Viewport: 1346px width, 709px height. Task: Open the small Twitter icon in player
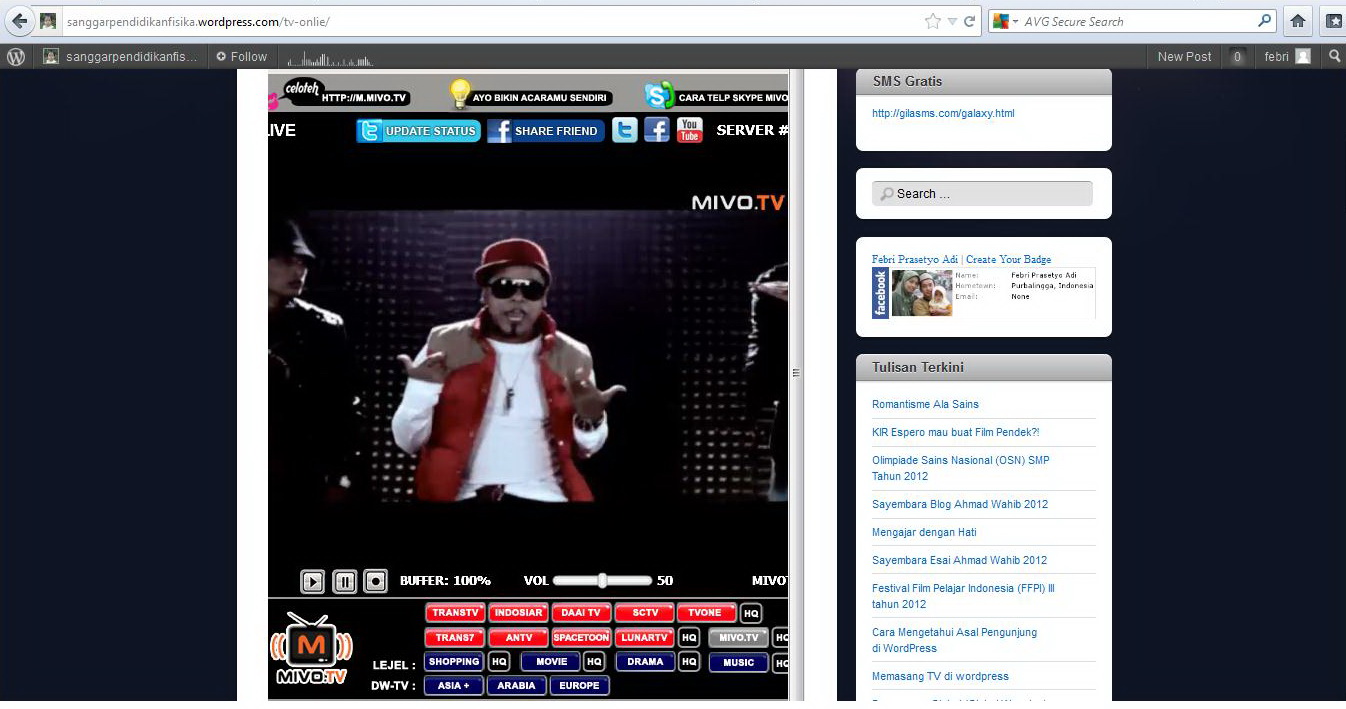click(x=625, y=130)
